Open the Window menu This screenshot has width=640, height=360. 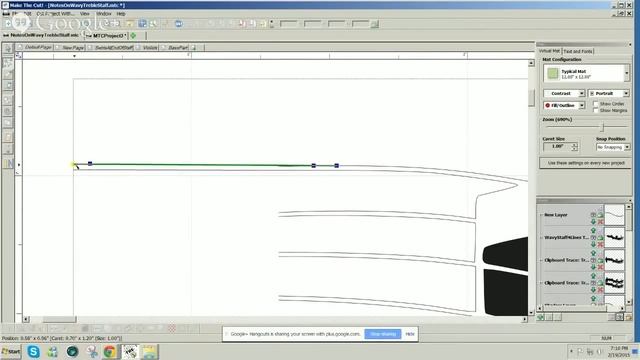104,14
